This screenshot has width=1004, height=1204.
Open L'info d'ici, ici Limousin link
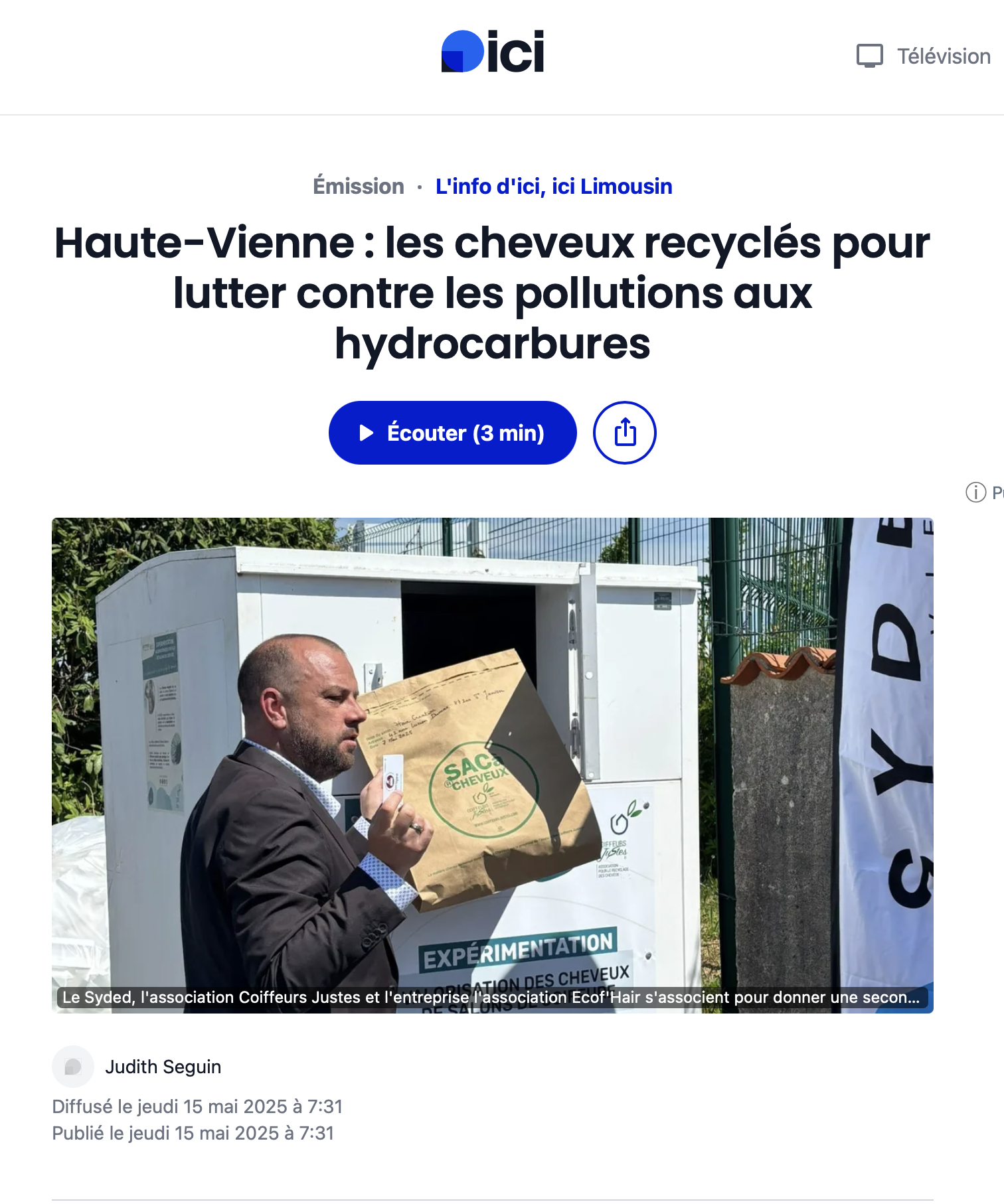(x=554, y=187)
